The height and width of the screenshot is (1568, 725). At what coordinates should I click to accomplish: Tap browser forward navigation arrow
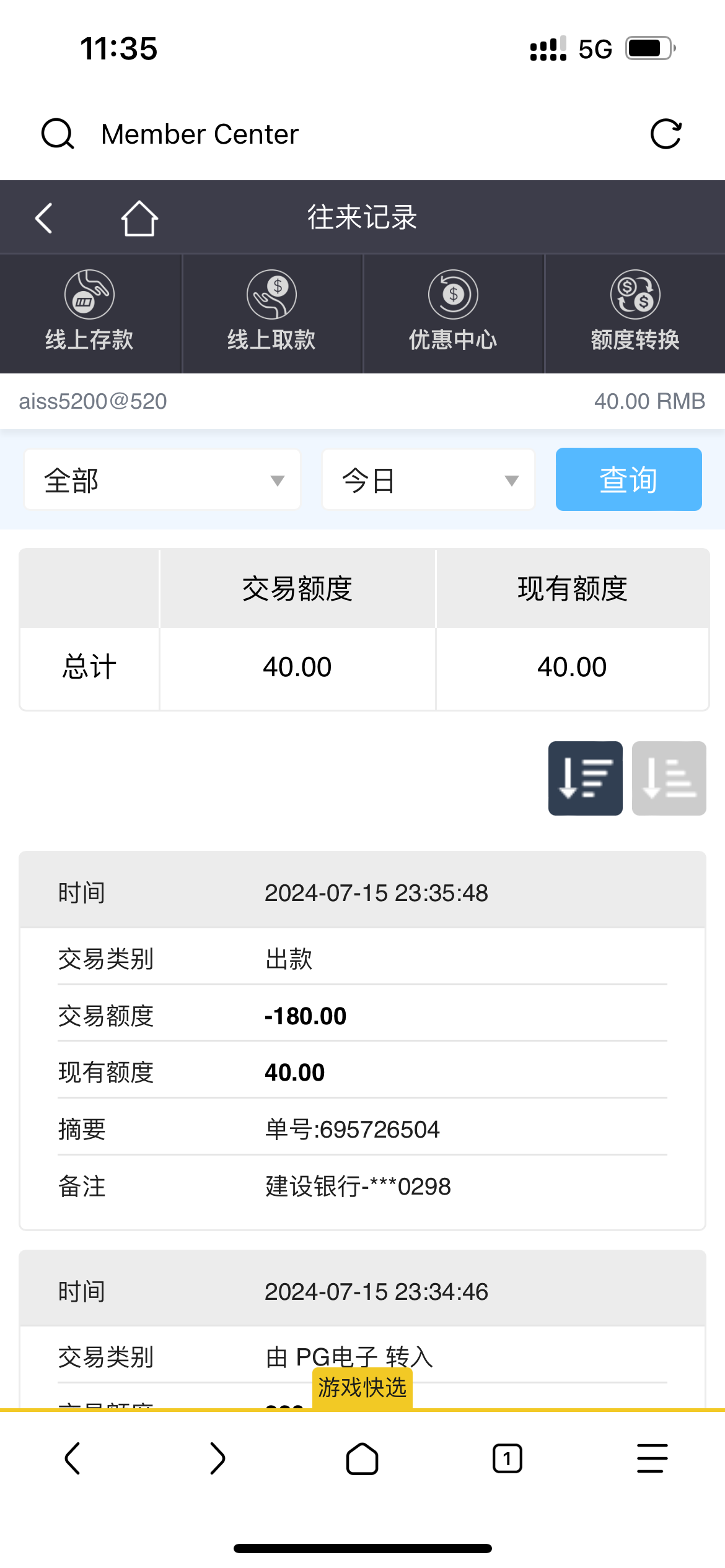217,1458
